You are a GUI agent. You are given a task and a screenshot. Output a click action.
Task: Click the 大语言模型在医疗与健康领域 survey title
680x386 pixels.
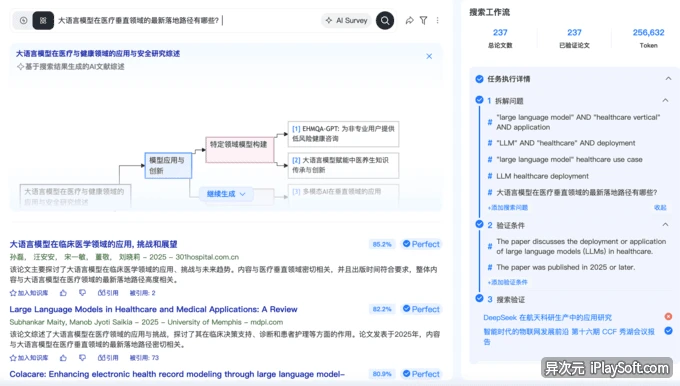click(x=98, y=54)
